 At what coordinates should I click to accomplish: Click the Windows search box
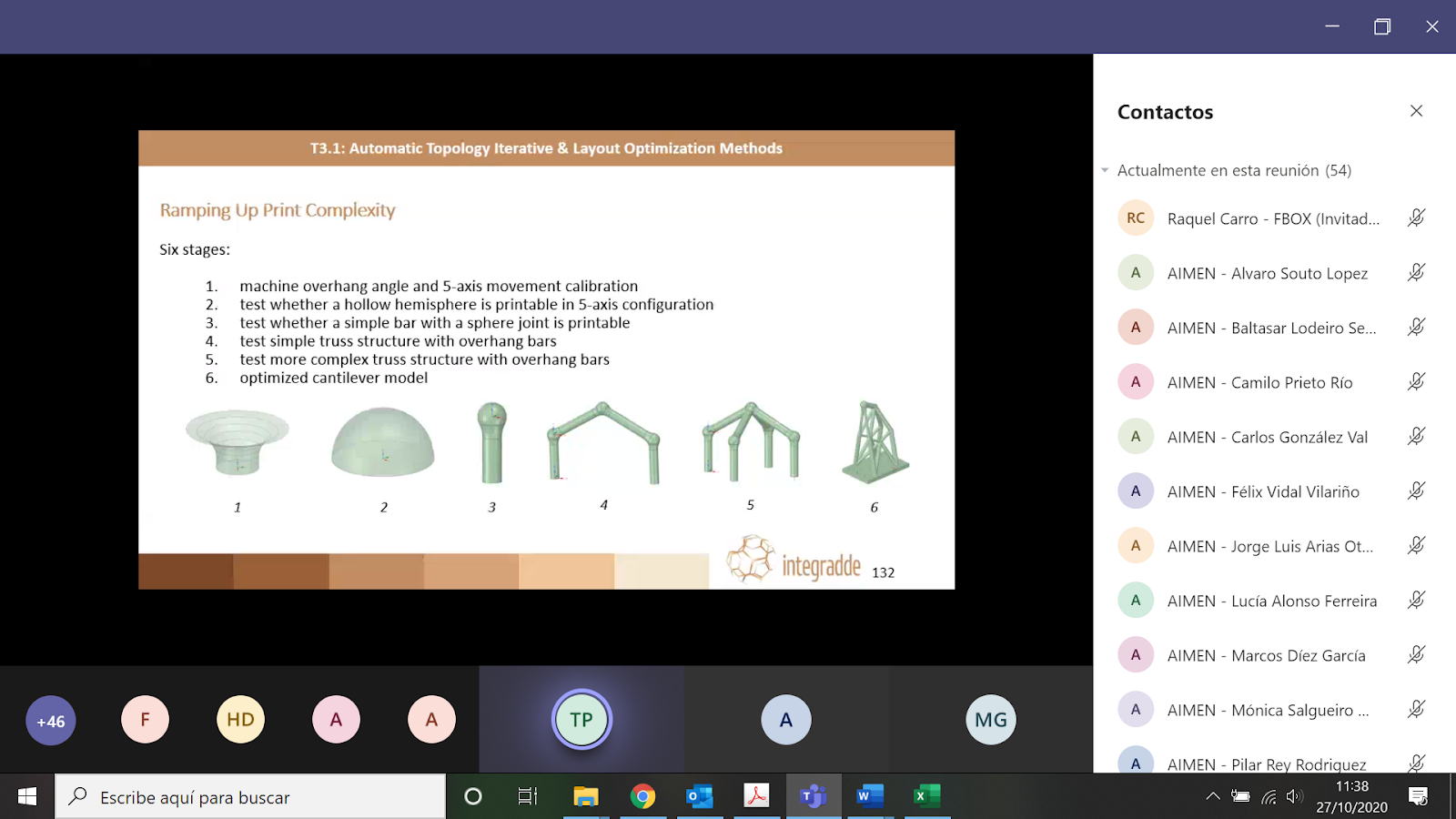pyautogui.click(x=250, y=797)
